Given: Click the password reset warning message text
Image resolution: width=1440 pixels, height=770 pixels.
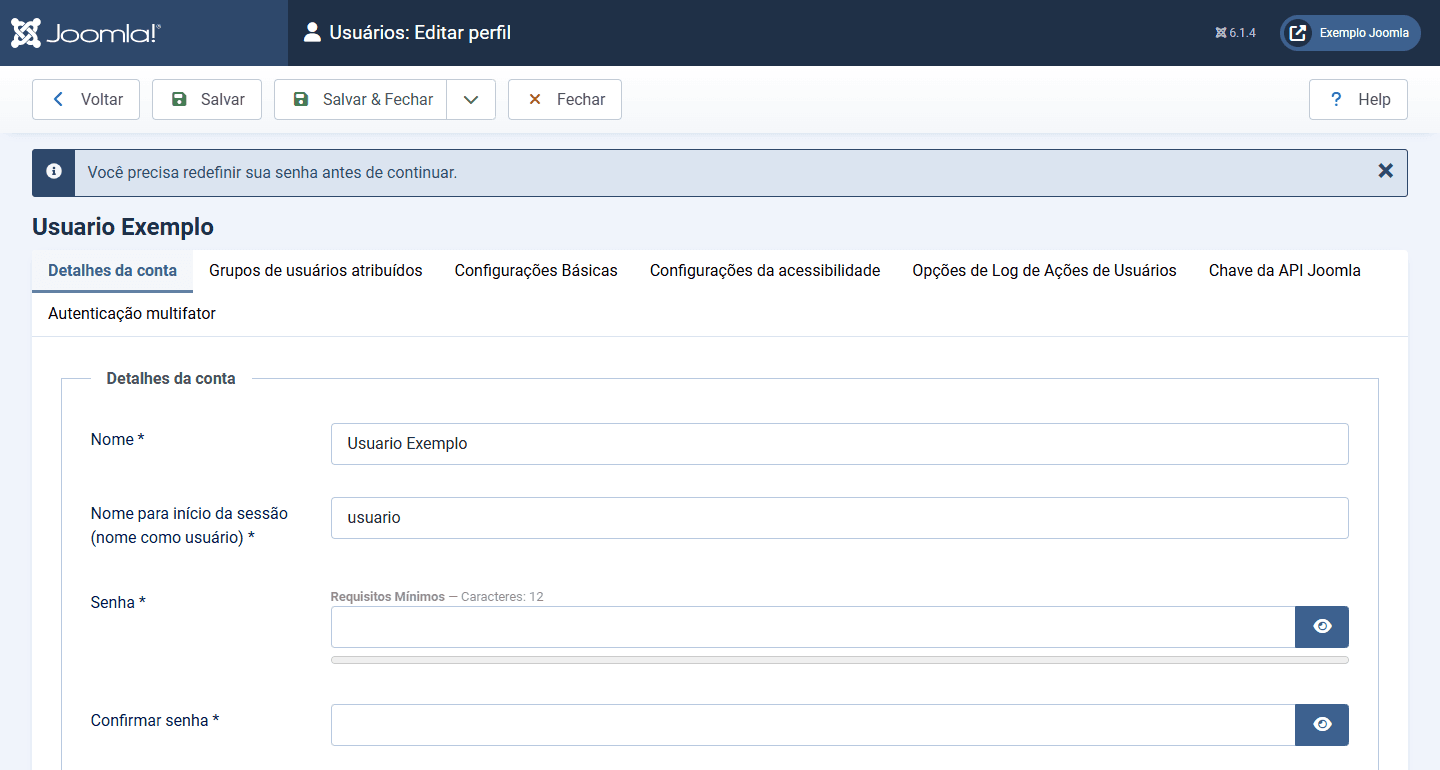Looking at the screenshot, I should [x=272, y=173].
